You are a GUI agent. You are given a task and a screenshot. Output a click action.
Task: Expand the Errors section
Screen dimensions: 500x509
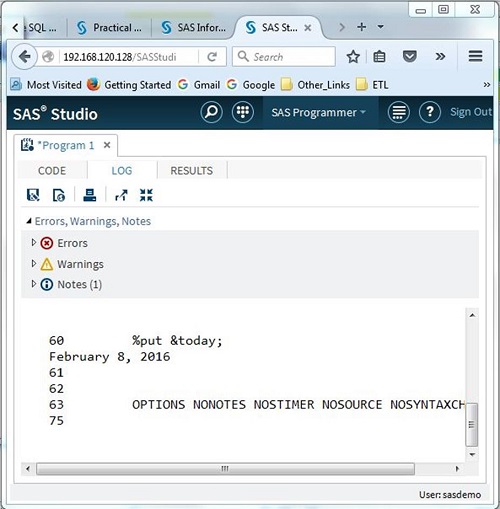(x=34, y=243)
